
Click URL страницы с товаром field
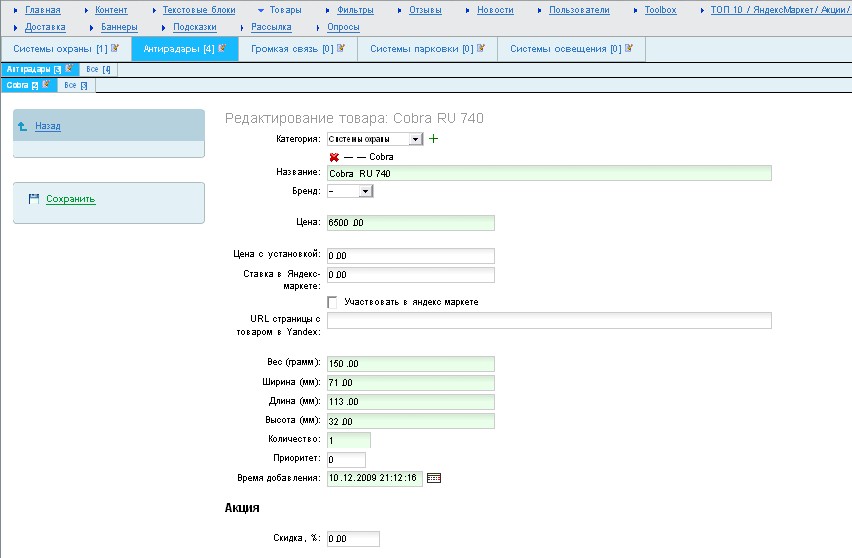549,321
